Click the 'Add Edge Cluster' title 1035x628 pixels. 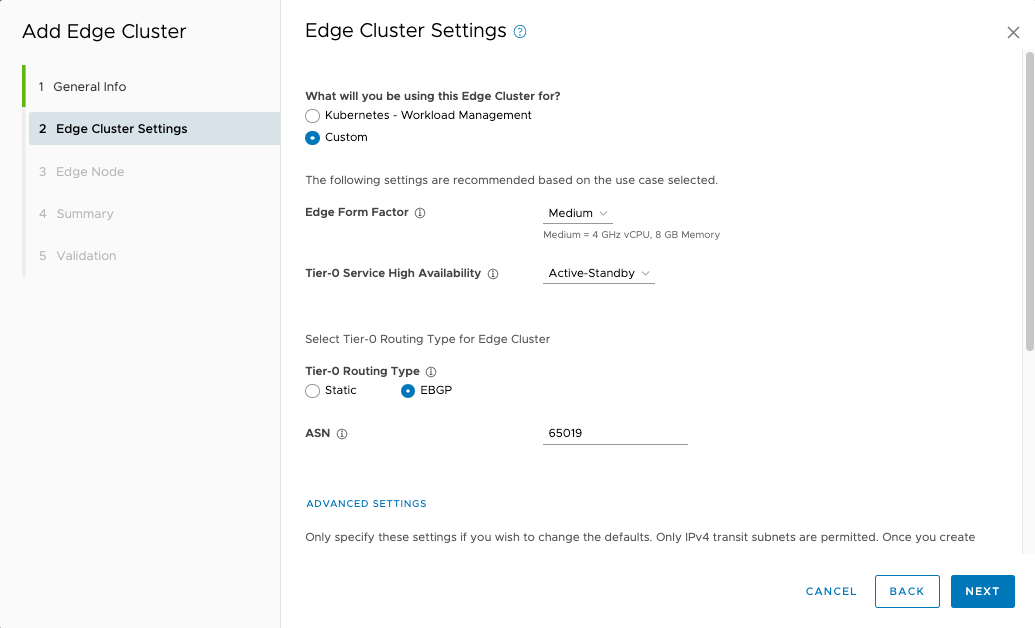click(104, 31)
